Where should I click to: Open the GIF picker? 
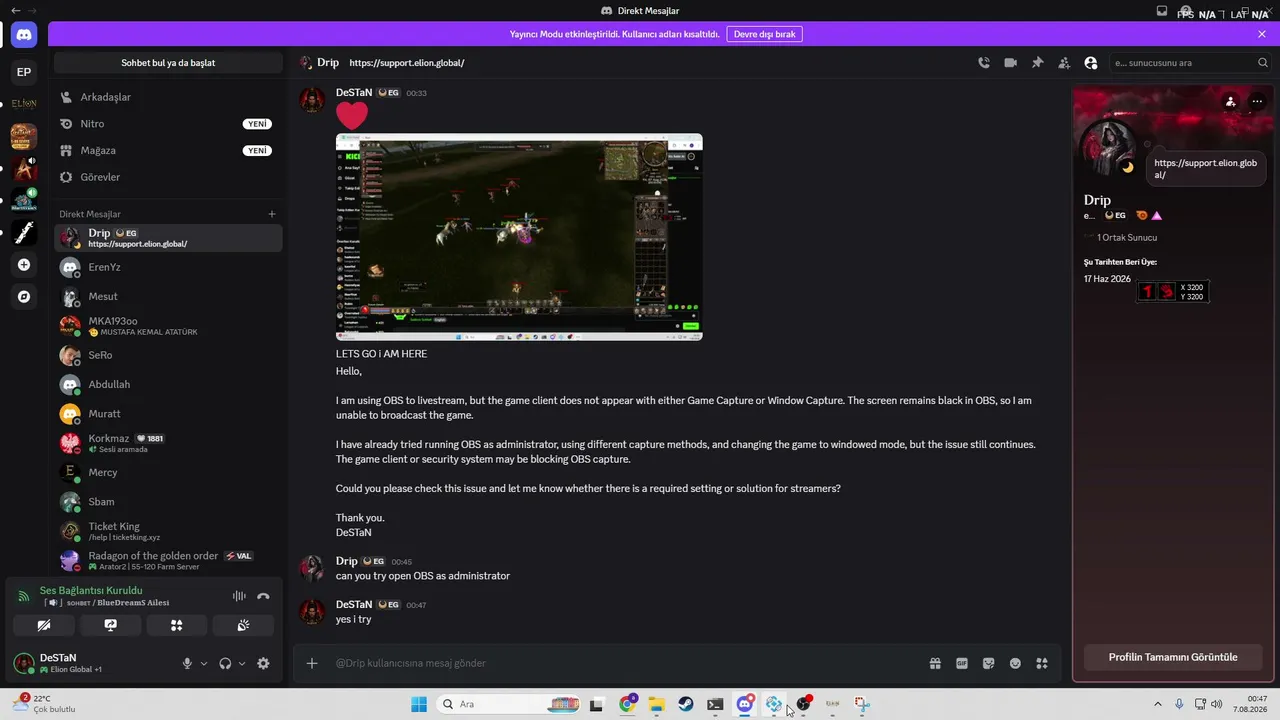click(962, 663)
